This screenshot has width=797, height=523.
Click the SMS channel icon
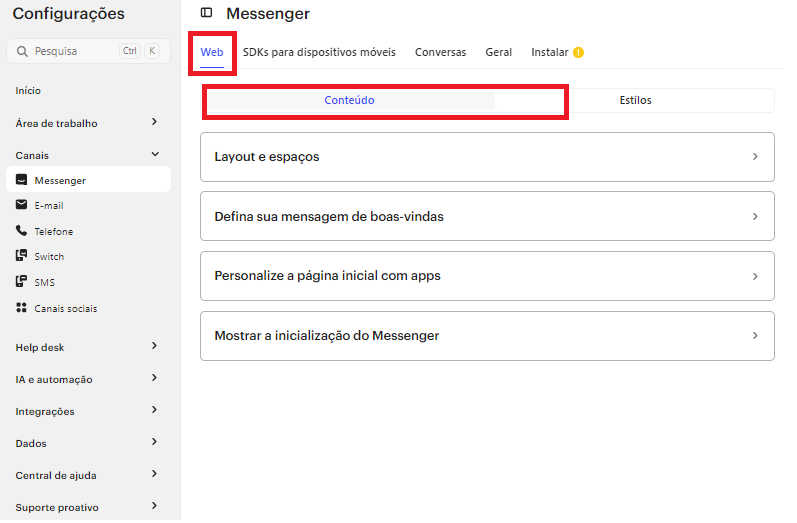pos(22,282)
